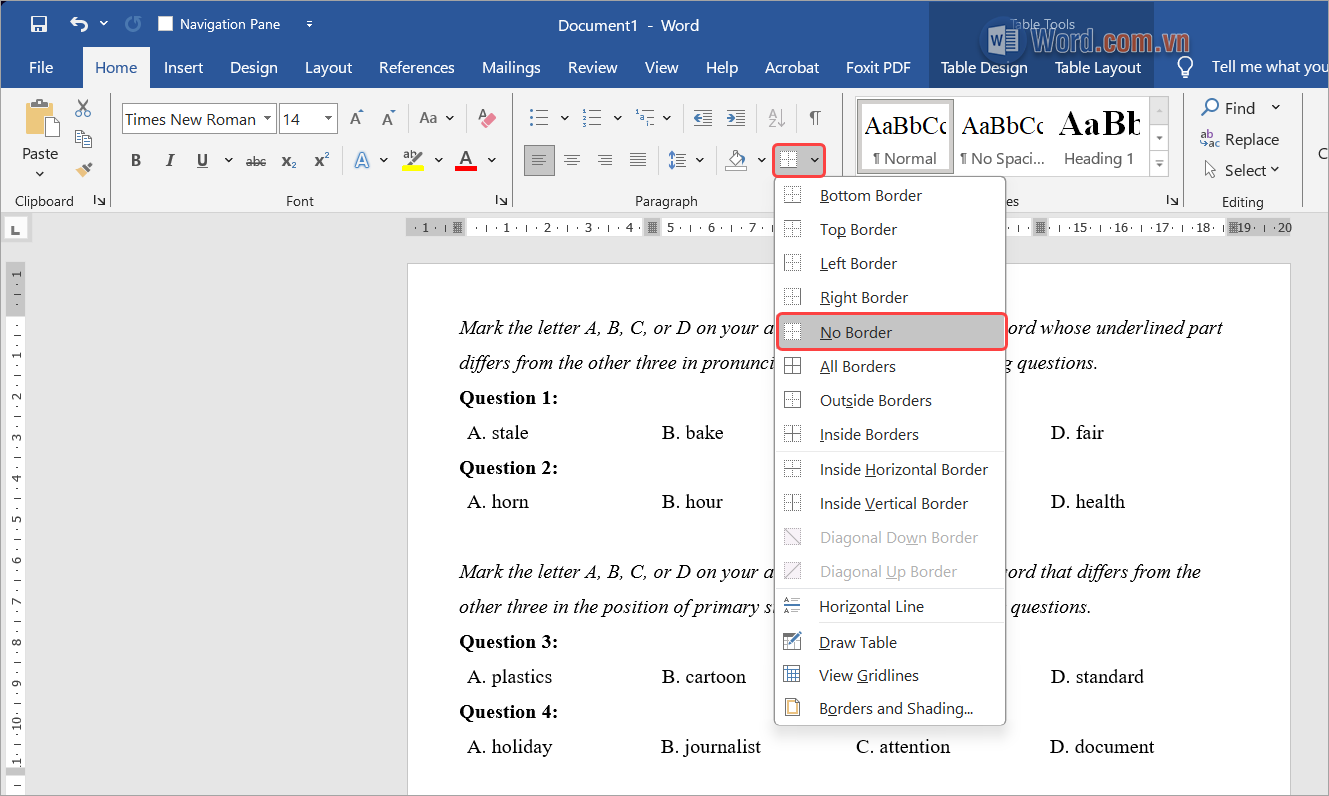
Task: Toggle superscript formatting
Action: click(x=321, y=160)
